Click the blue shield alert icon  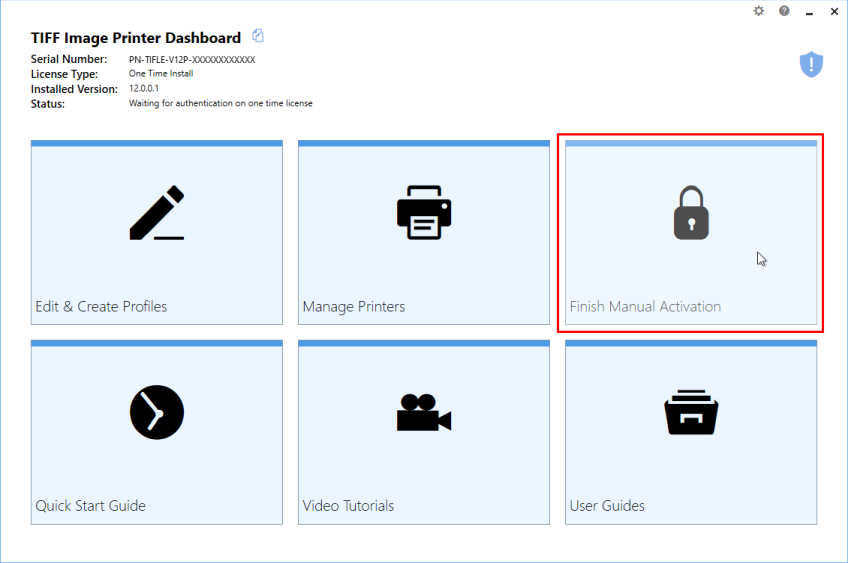tap(811, 64)
